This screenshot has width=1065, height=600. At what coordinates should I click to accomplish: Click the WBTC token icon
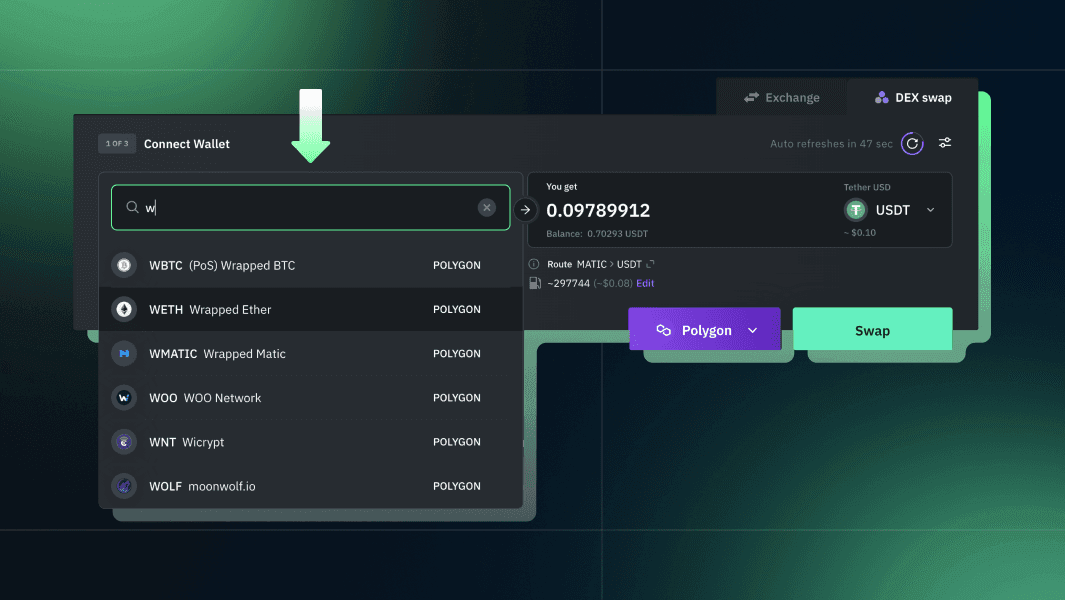point(124,265)
